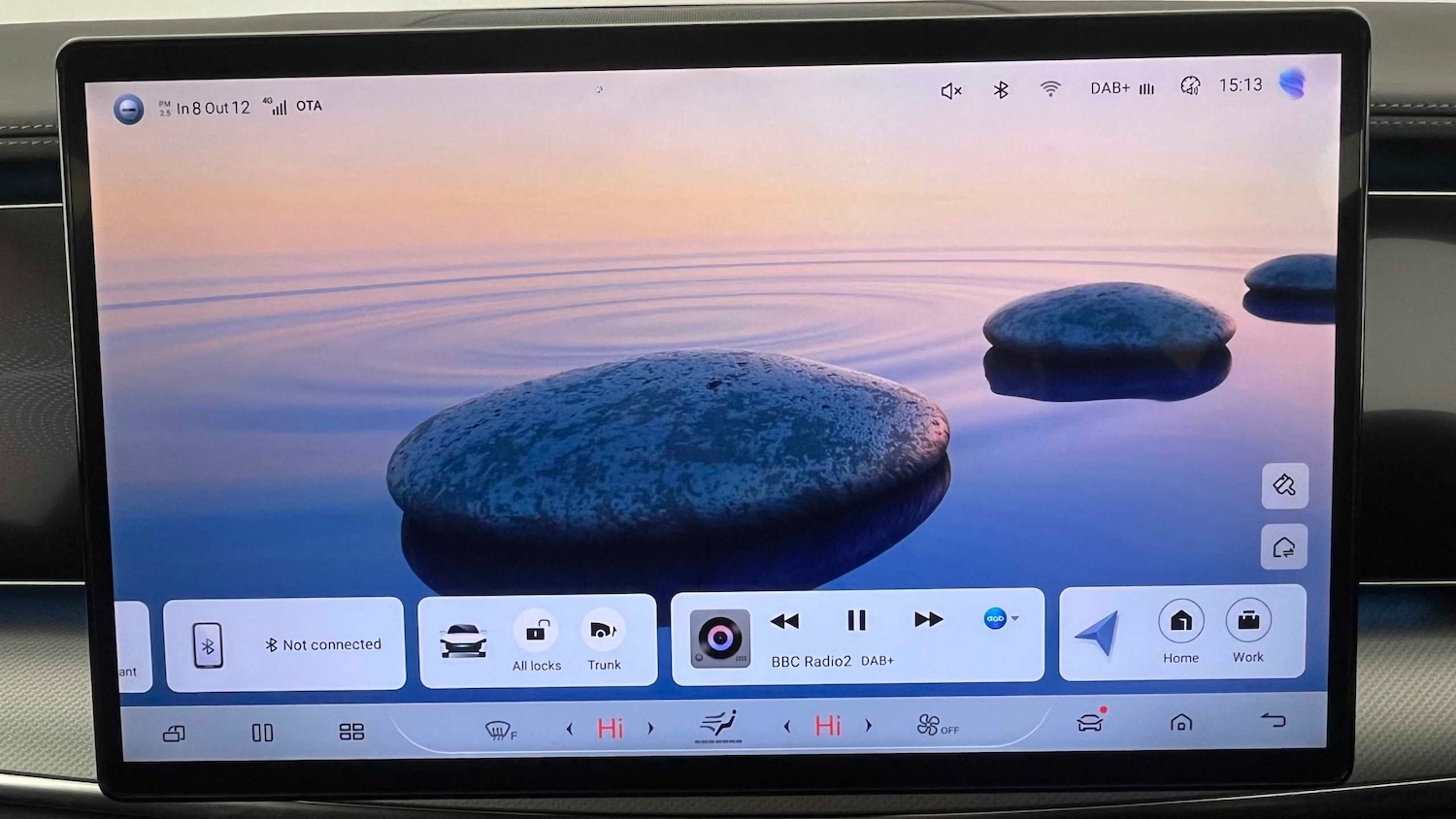Open the Bluetooth Not connected phone card

point(284,644)
